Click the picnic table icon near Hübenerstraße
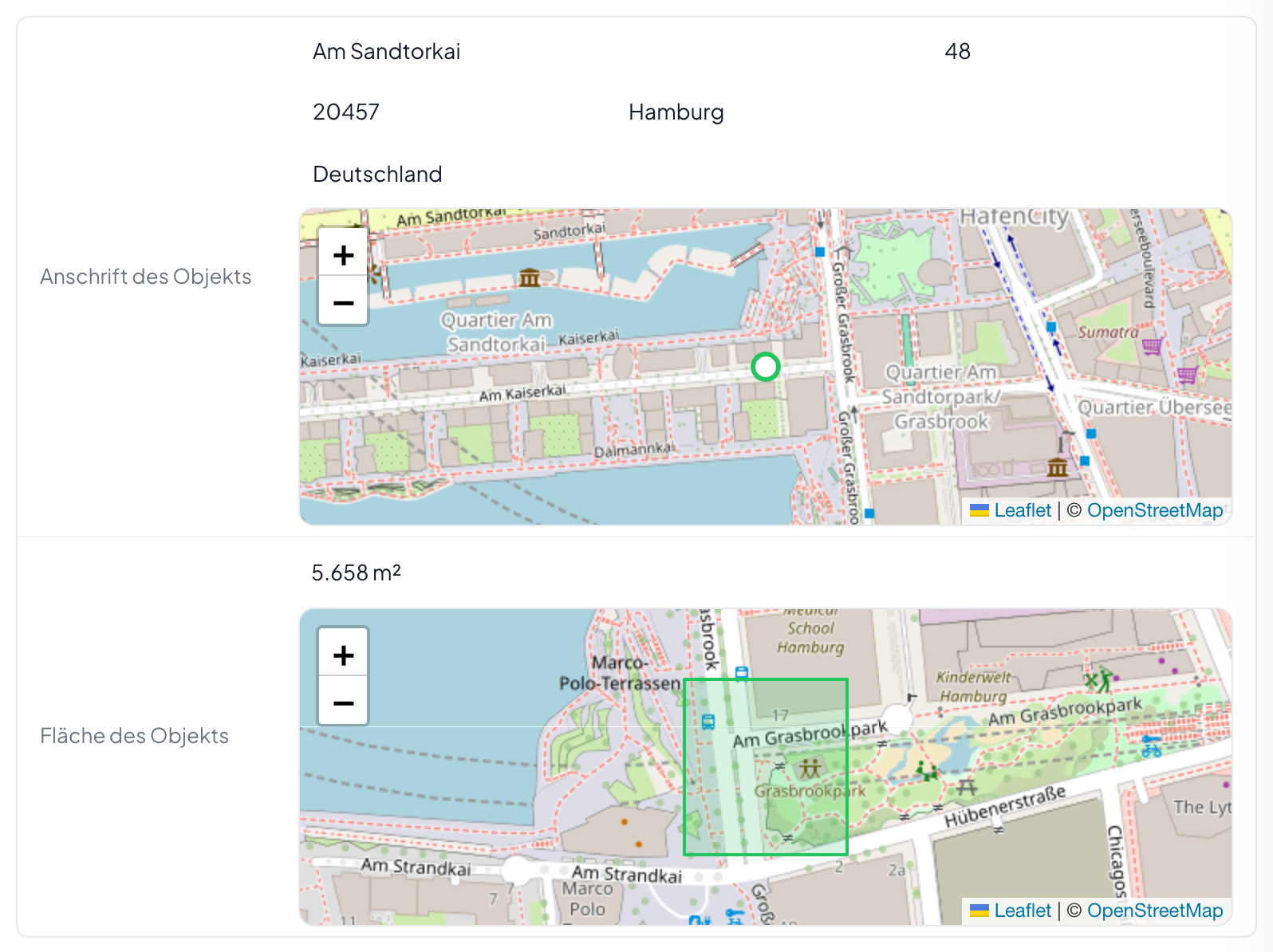This screenshot has height=952, width=1273. pyautogui.click(x=967, y=788)
